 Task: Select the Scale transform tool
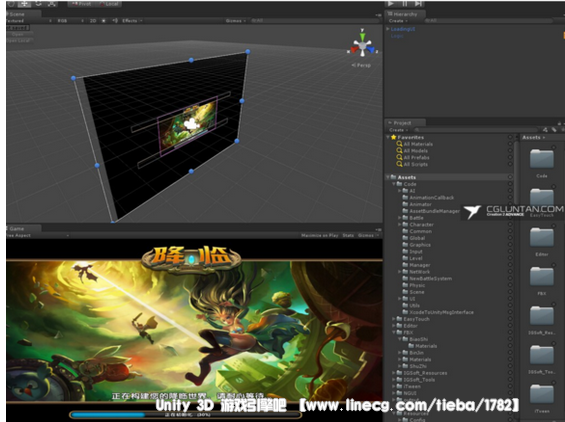tap(52, 3)
